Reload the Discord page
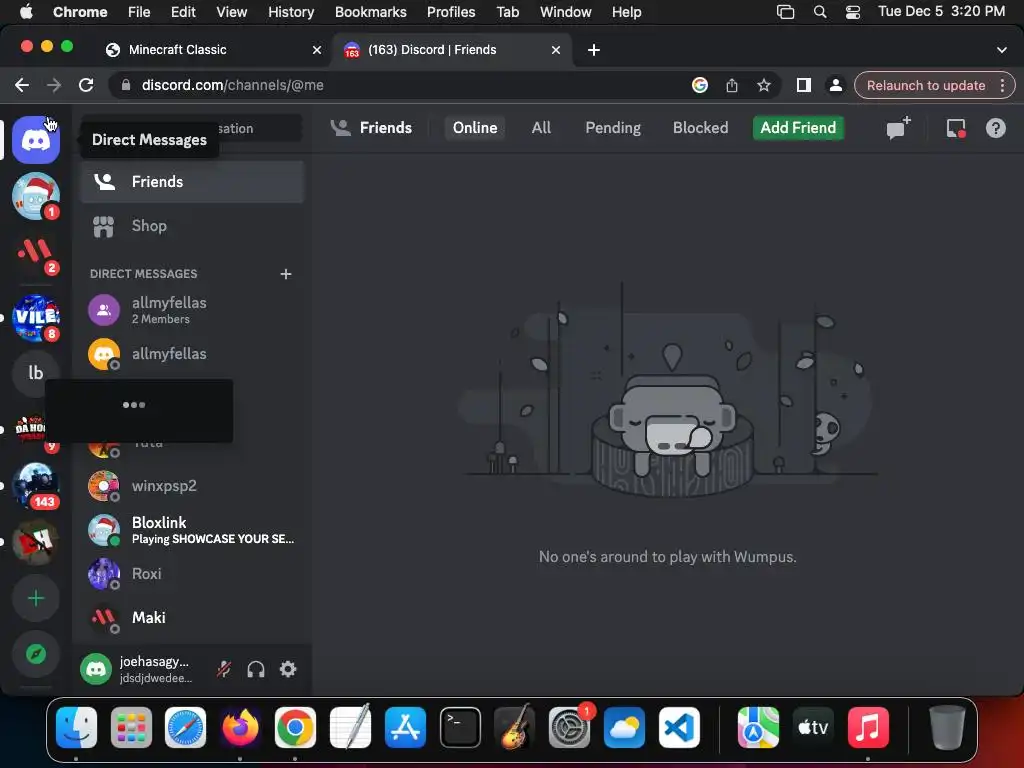Image resolution: width=1024 pixels, height=768 pixels. tap(86, 85)
